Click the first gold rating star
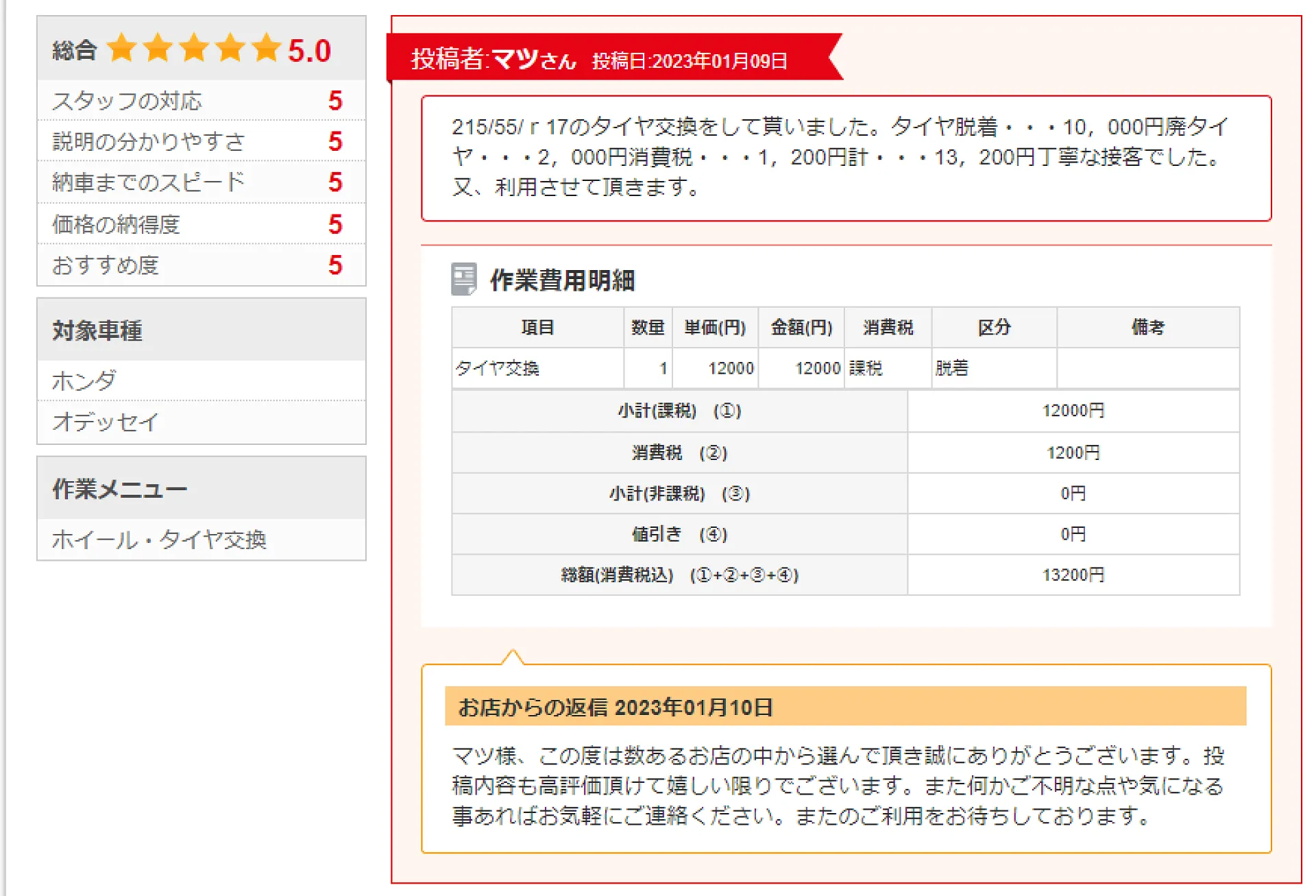The height and width of the screenshot is (896, 1316). pyautogui.click(x=122, y=49)
